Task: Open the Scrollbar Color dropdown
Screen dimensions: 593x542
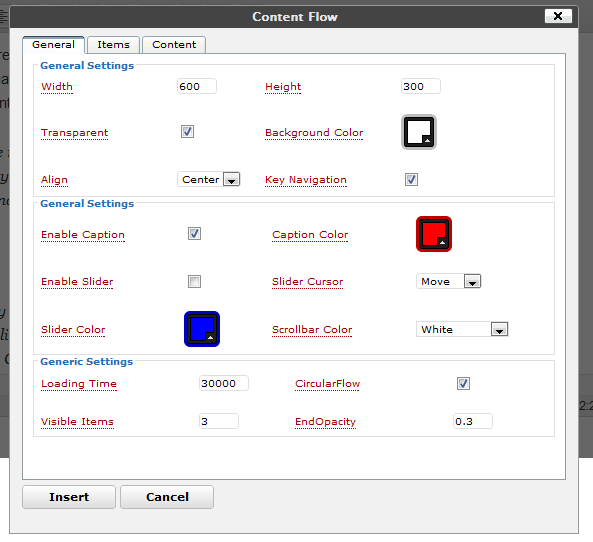Action: click(x=462, y=329)
